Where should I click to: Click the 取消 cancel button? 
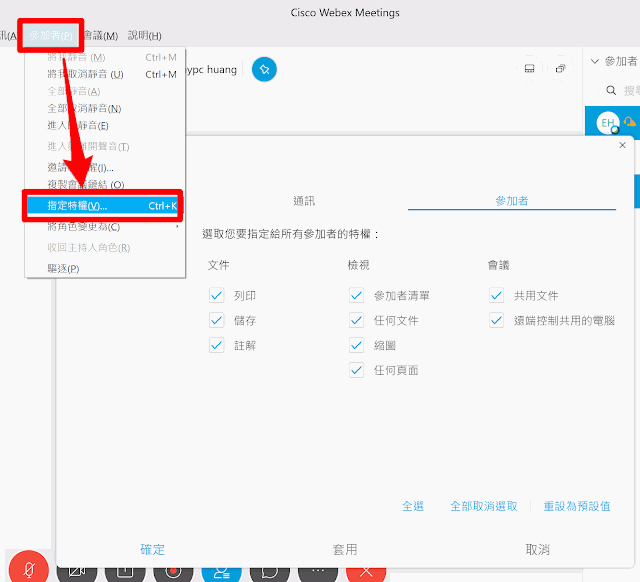538,549
